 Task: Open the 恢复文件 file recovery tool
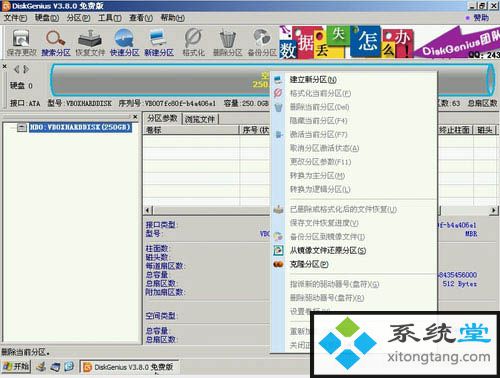point(90,42)
